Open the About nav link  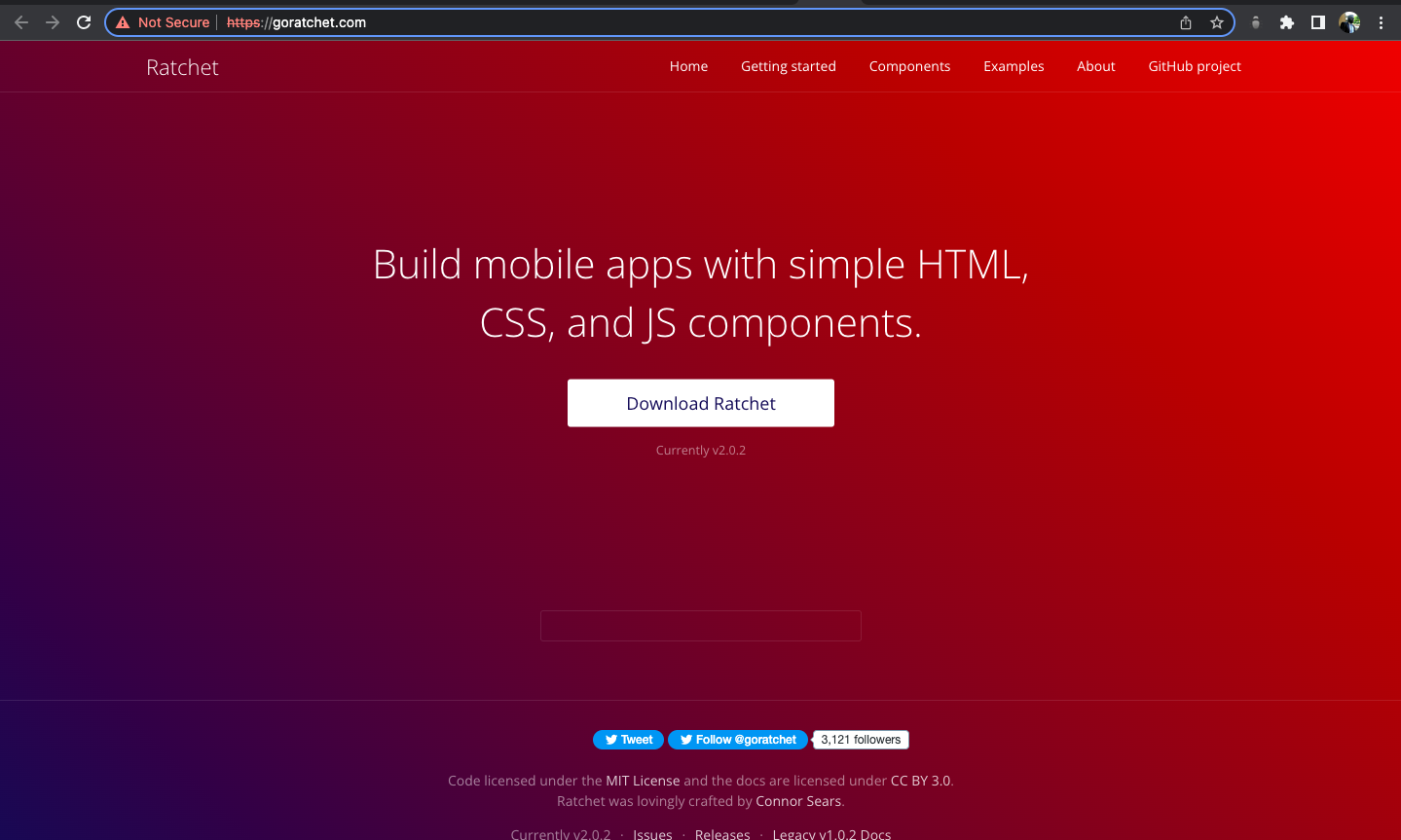pyautogui.click(x=1096, y=66)
